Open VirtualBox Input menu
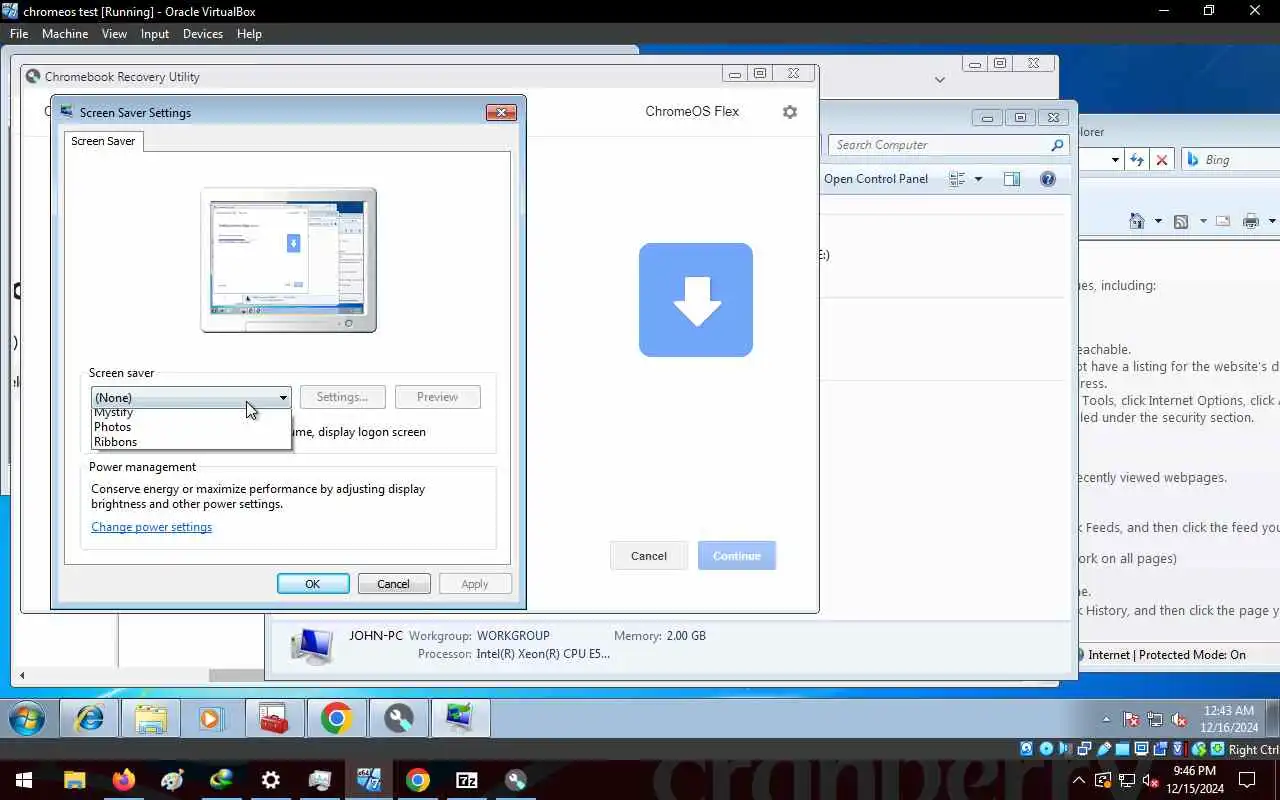The height and width of the screenshot is (800, 1280). (x=155, y=34)
